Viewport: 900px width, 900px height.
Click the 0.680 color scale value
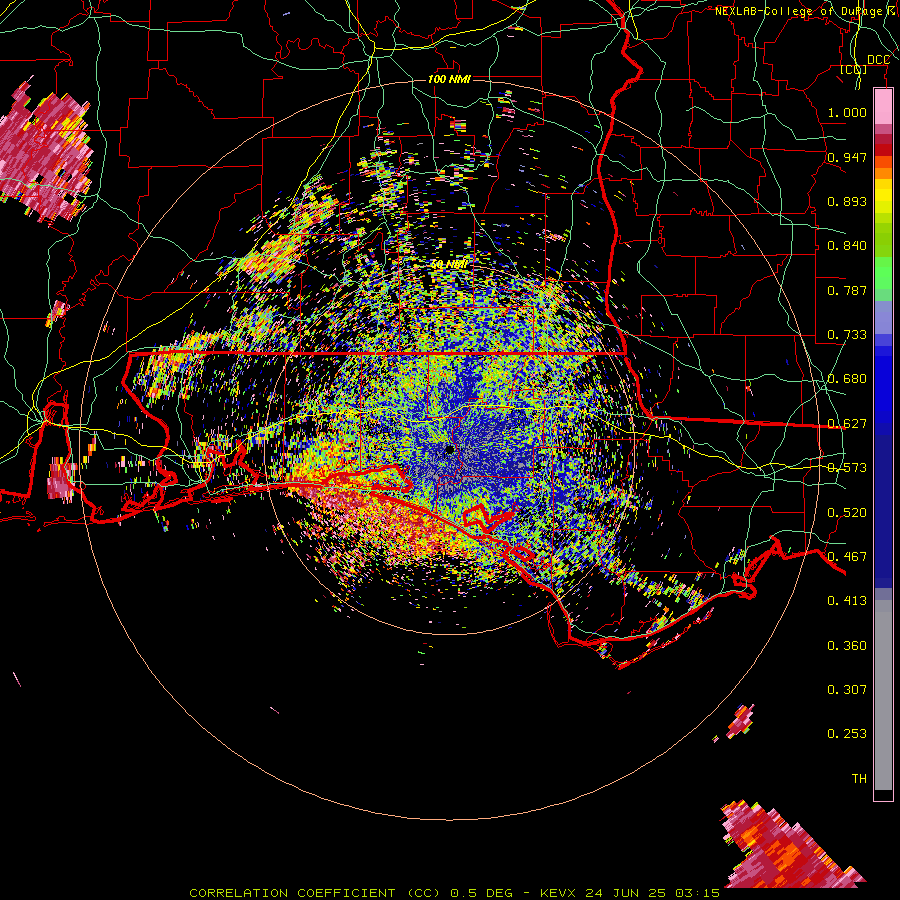click(847, 379)
